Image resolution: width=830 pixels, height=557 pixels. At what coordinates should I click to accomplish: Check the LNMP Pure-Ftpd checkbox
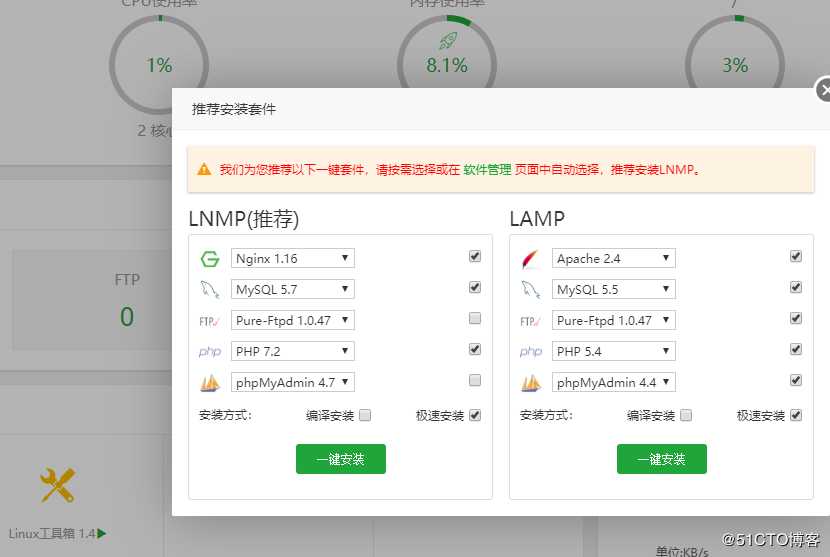click(475, 318)
